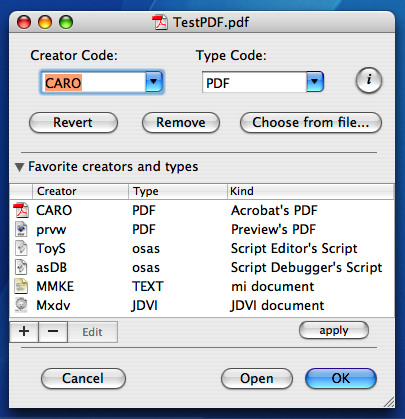Image resolution: width=405 pixels, height=419 pixels.
Task: Select the JDVI icon in the Mxdv row
Action: point(21,305)
